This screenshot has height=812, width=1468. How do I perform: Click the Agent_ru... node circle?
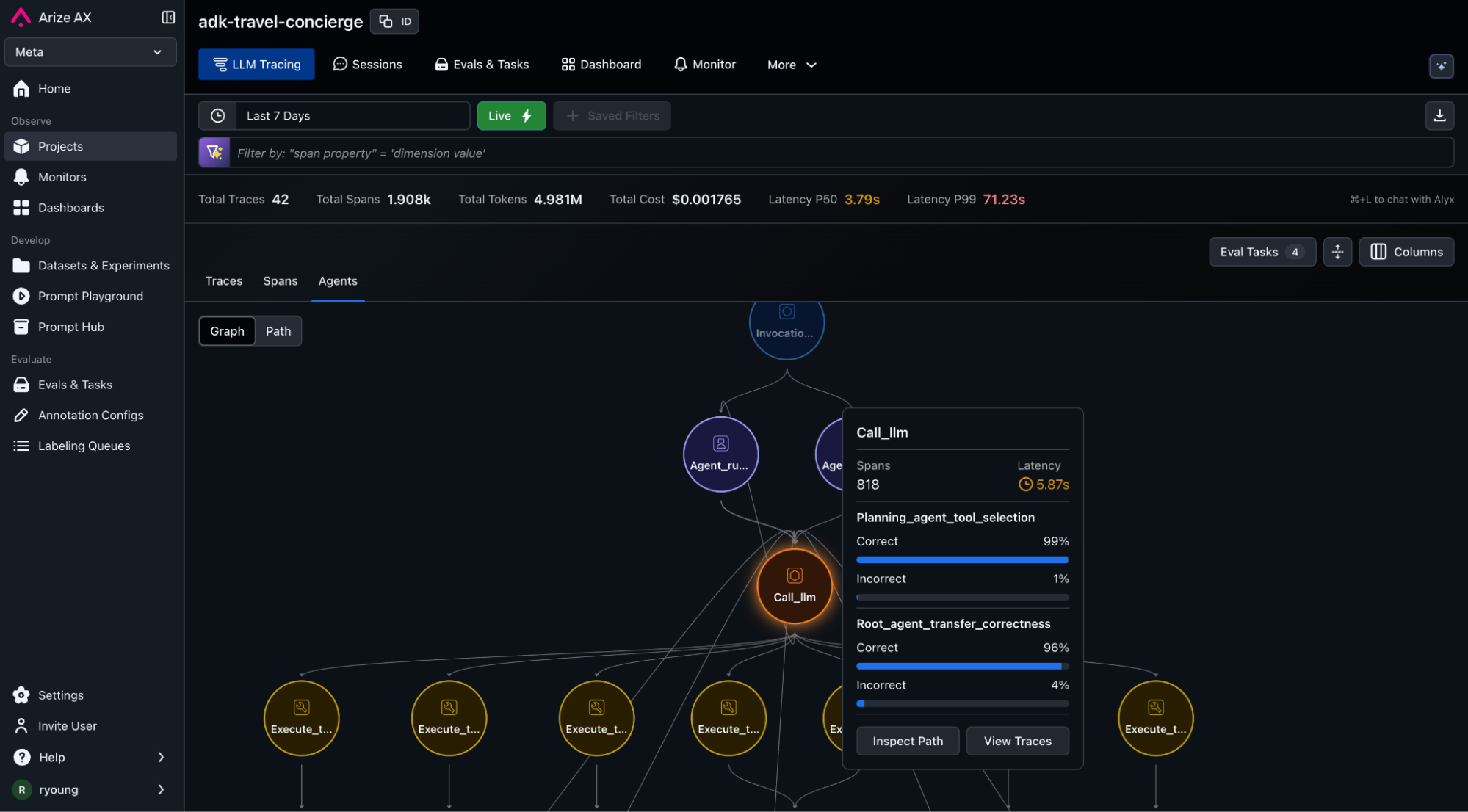click(x=720, y=454)
